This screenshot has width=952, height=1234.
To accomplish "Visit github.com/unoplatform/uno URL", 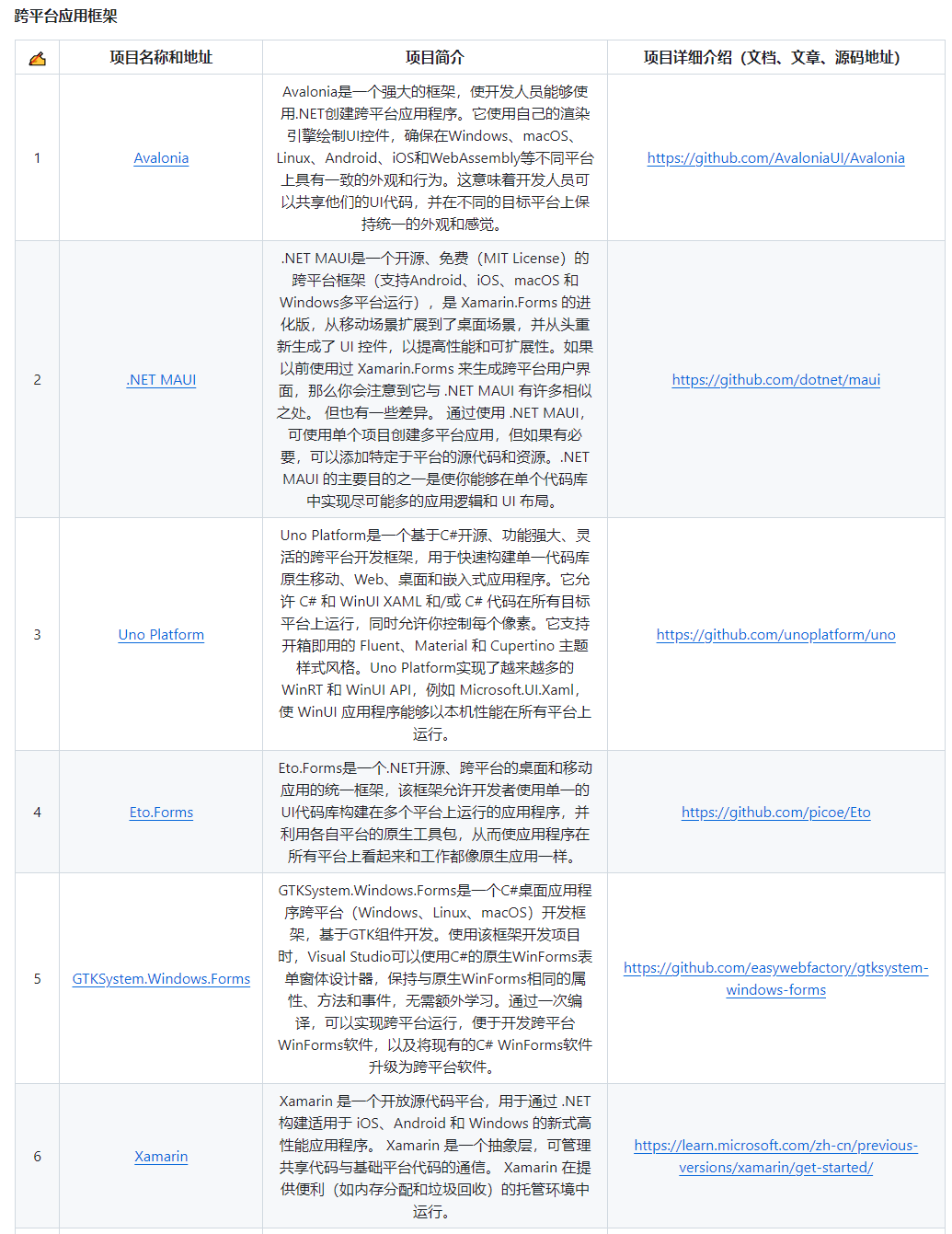I will point(775,635).
